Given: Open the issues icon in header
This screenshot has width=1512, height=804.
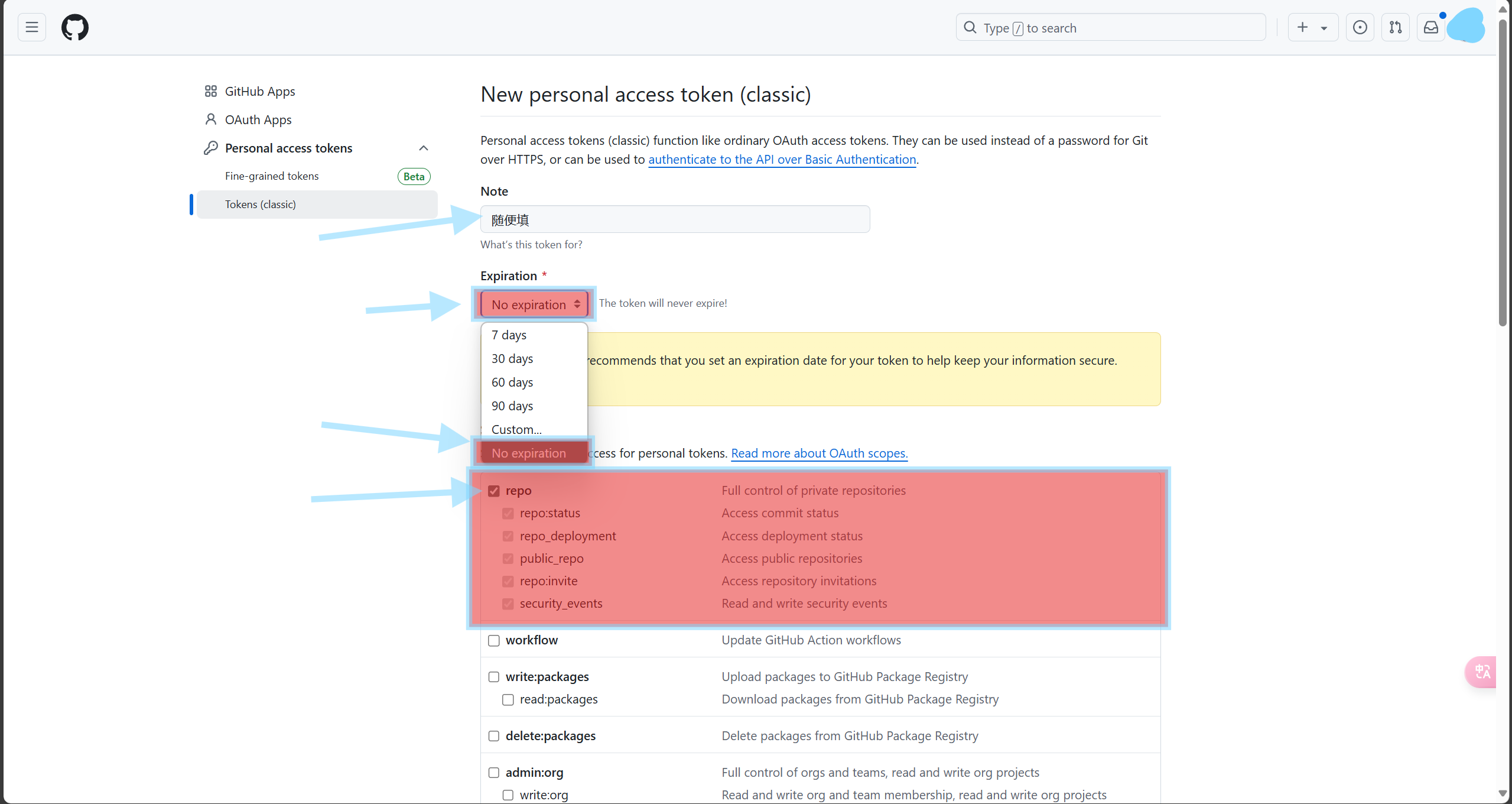Looking at the screenshot, I should [x=1360, y=27].
